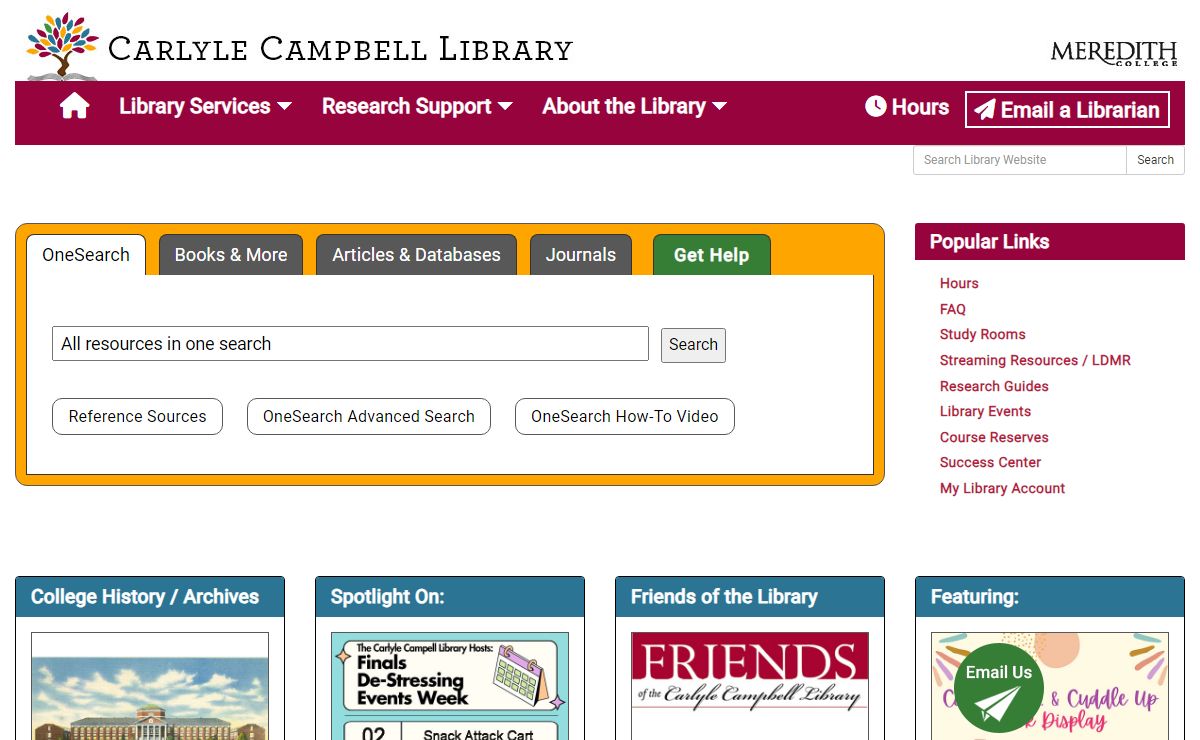Image resolution: width=1200 pixels, height=740 pixels.
Task: Go to the home icon in navigation bar
Action: 75,107
